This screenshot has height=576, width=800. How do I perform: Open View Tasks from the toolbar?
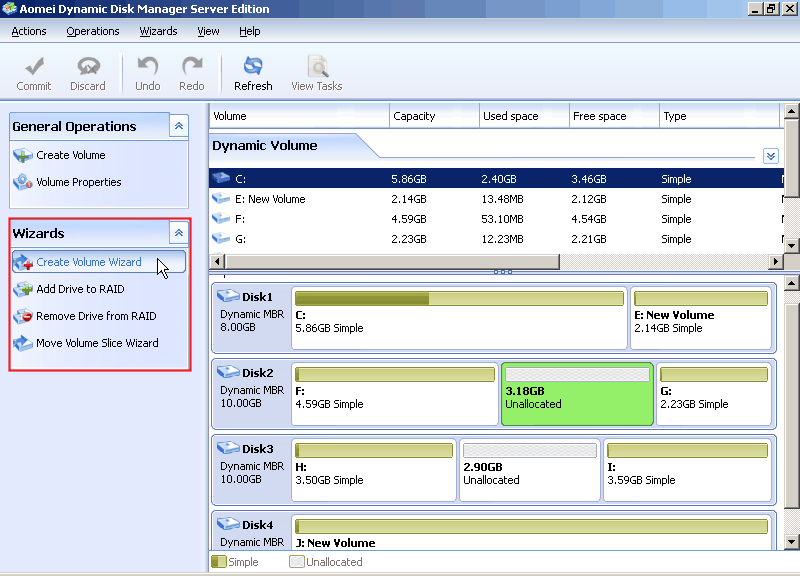click(317, 67)
